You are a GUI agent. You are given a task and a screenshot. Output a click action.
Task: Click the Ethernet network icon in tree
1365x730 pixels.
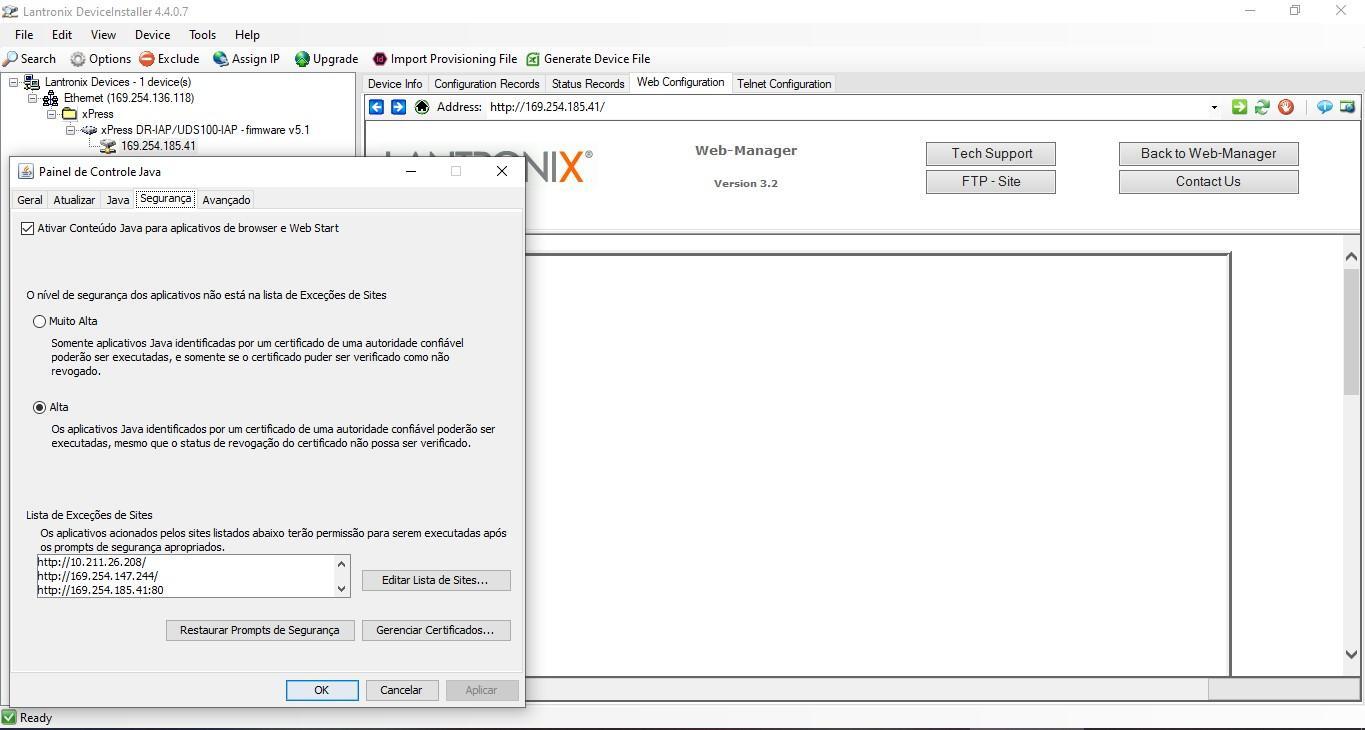[50, 98]
